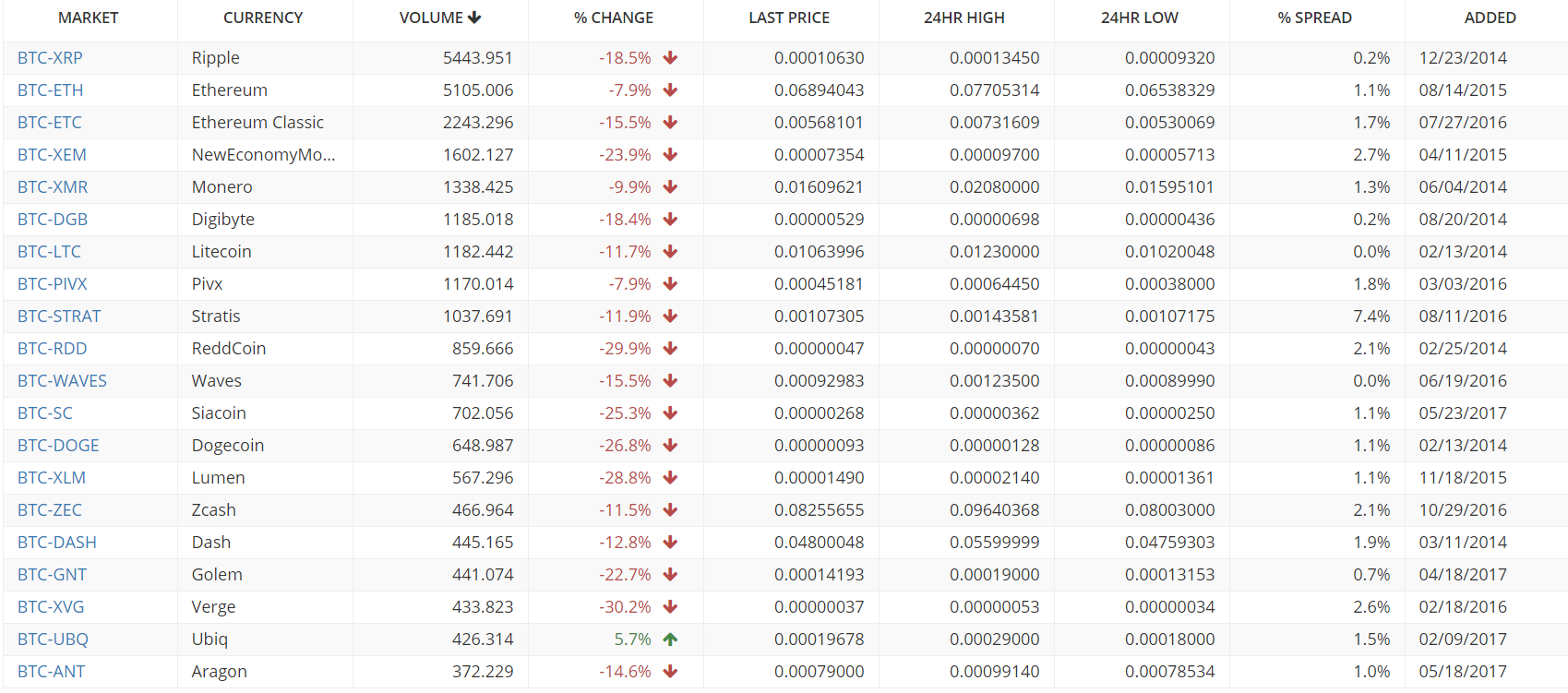
Task: Open the BTC-DGB market link
Action: 53,220
